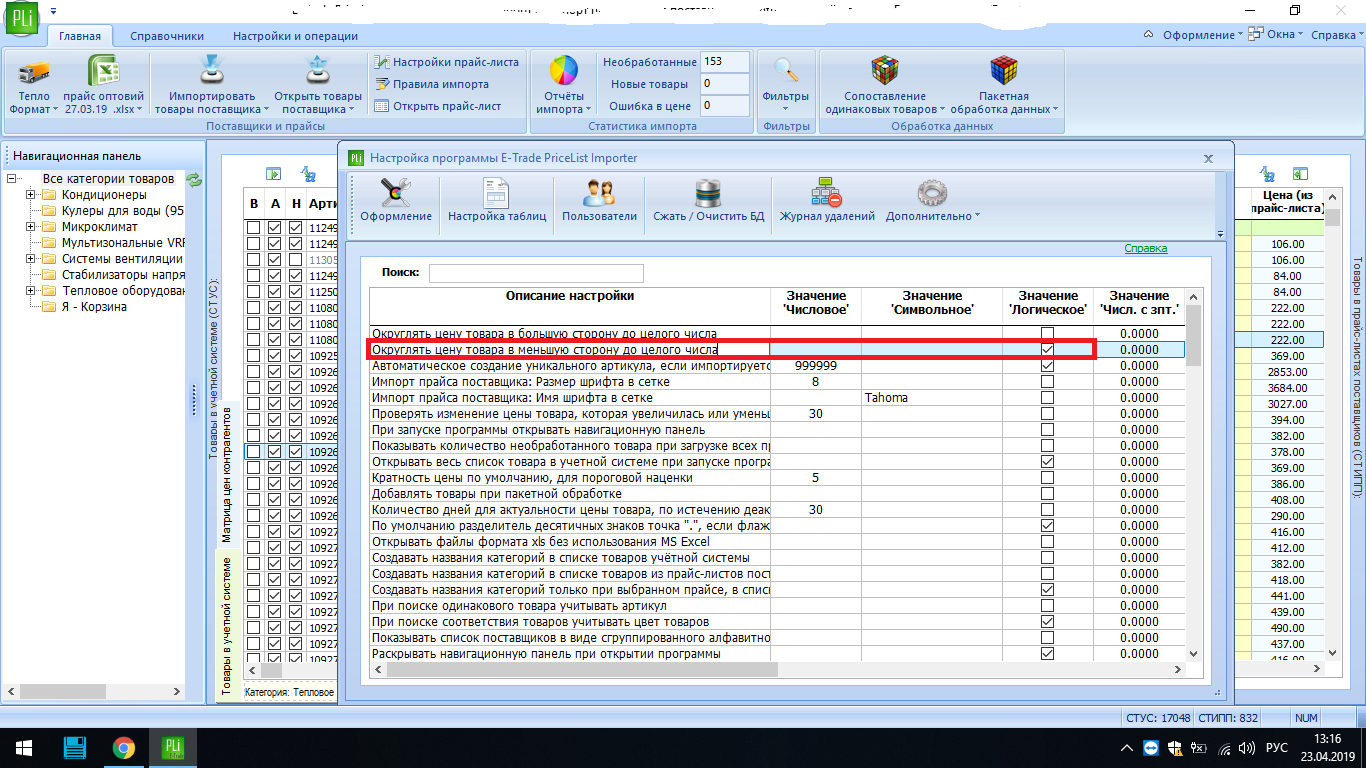
Task: Collapse the ribbon with the up arrow
Action: tap(1149, 35)
